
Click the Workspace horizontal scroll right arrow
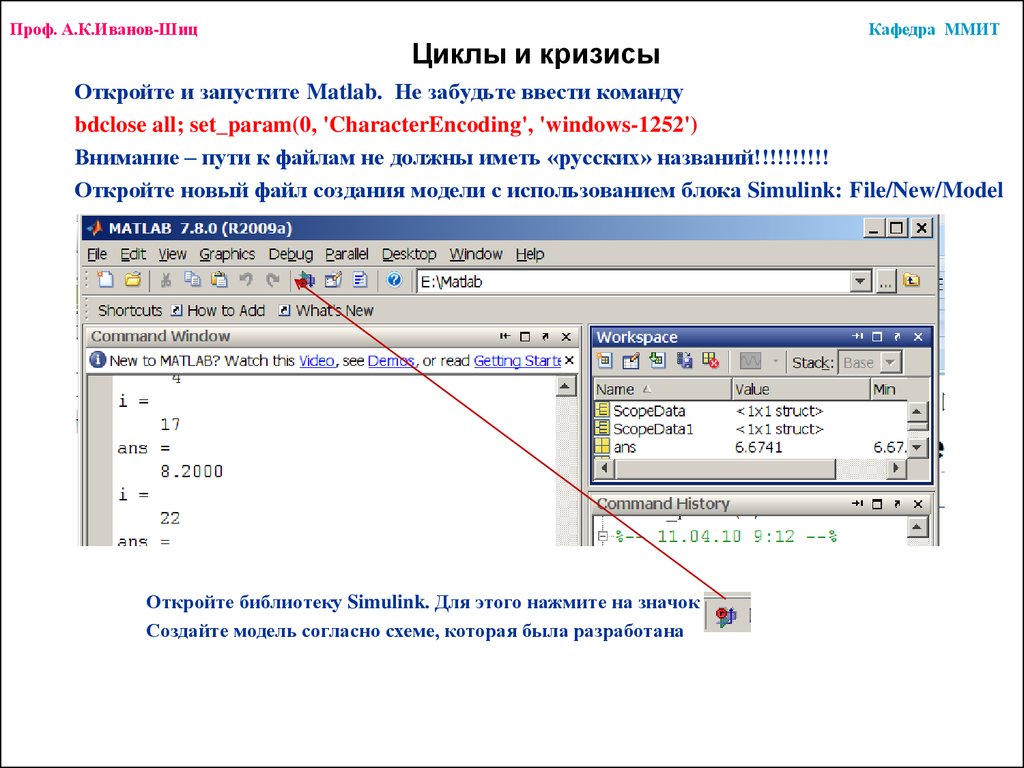point(897,468)
